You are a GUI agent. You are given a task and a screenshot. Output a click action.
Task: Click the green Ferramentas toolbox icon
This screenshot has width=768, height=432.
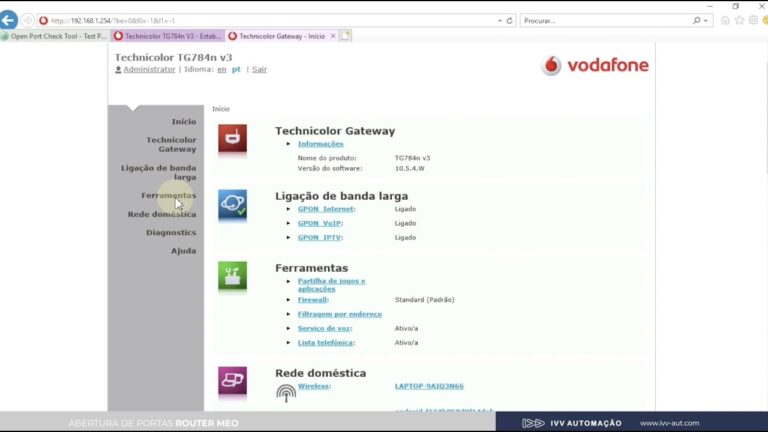coord(232,277)
